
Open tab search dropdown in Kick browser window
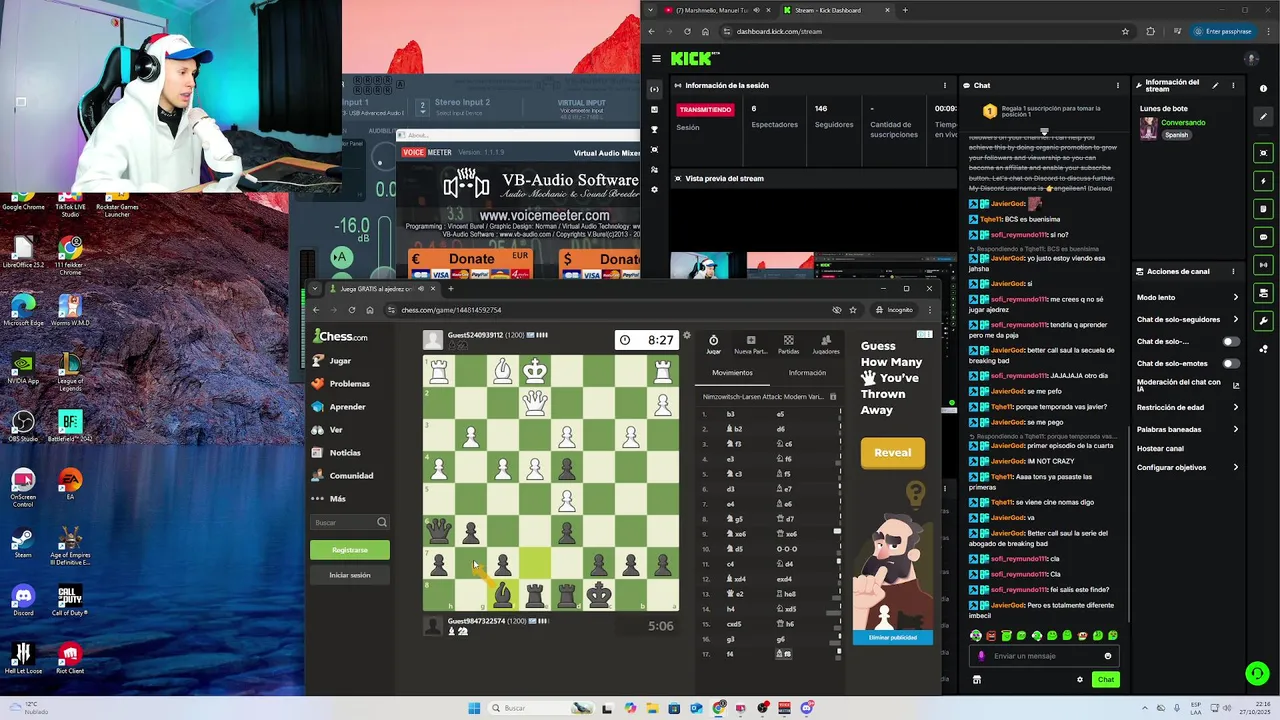pos(651,10)
